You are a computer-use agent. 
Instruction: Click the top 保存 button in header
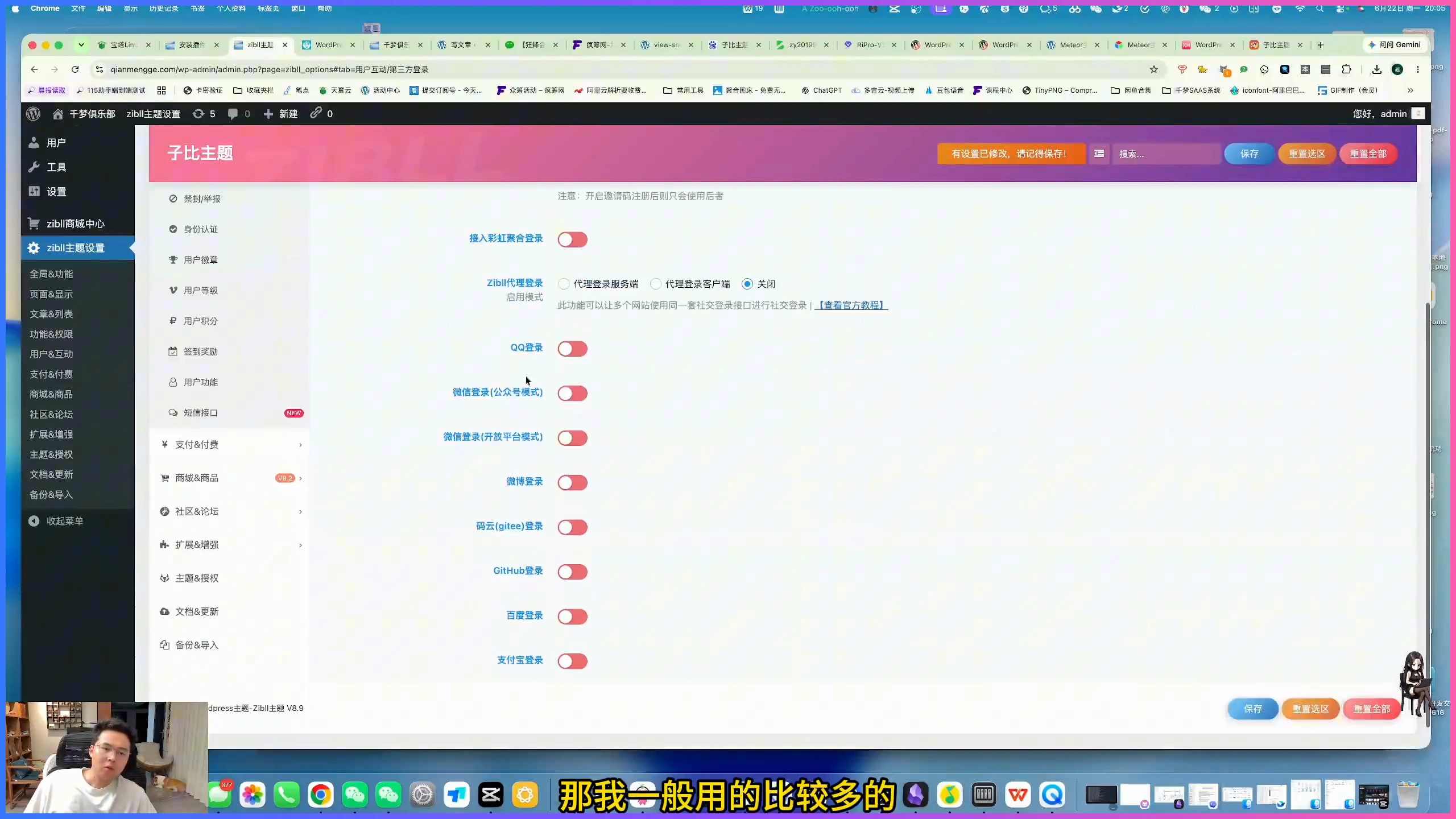(1249, 154)
